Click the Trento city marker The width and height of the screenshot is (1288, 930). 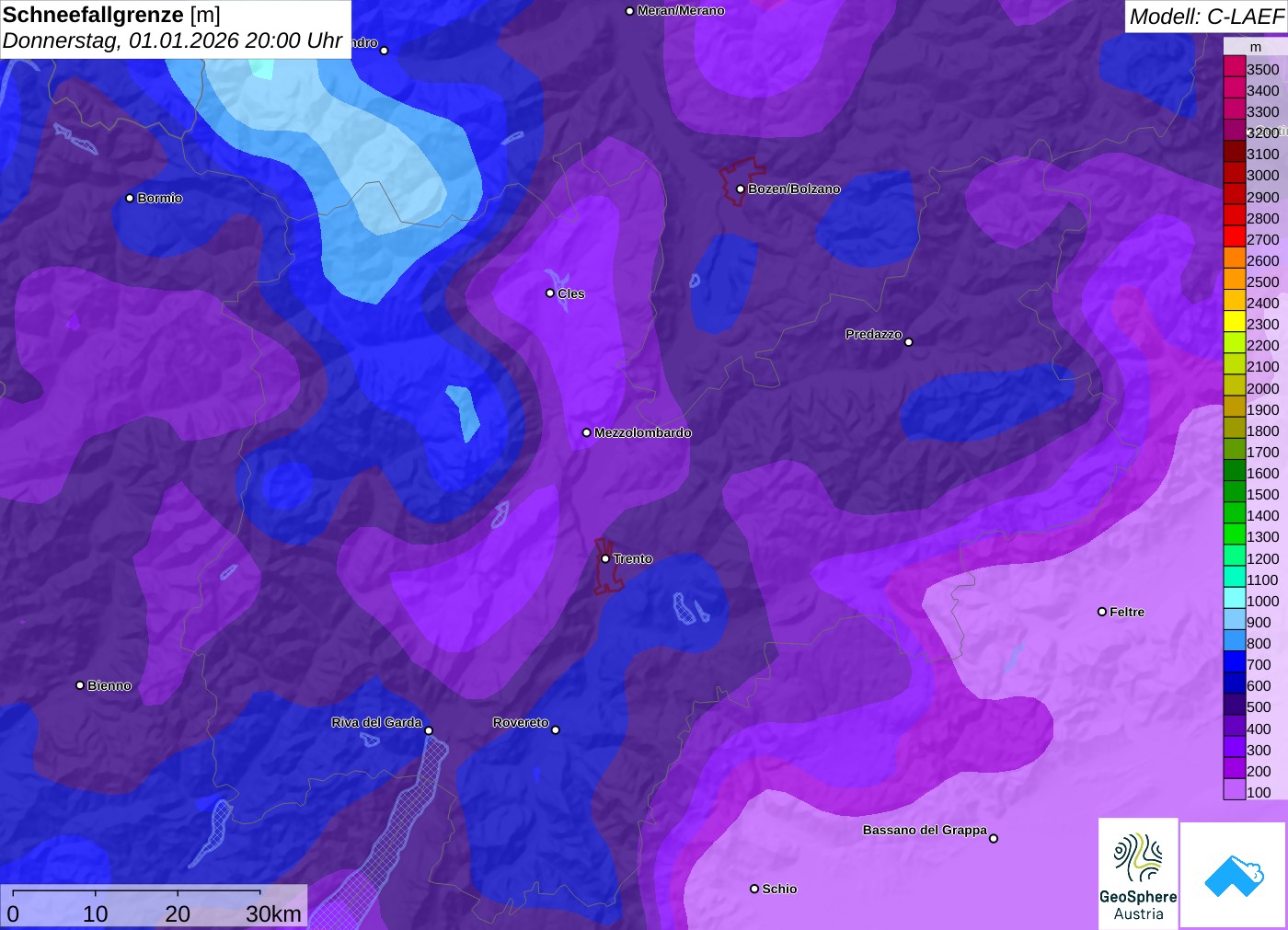[x=605, y=558]
